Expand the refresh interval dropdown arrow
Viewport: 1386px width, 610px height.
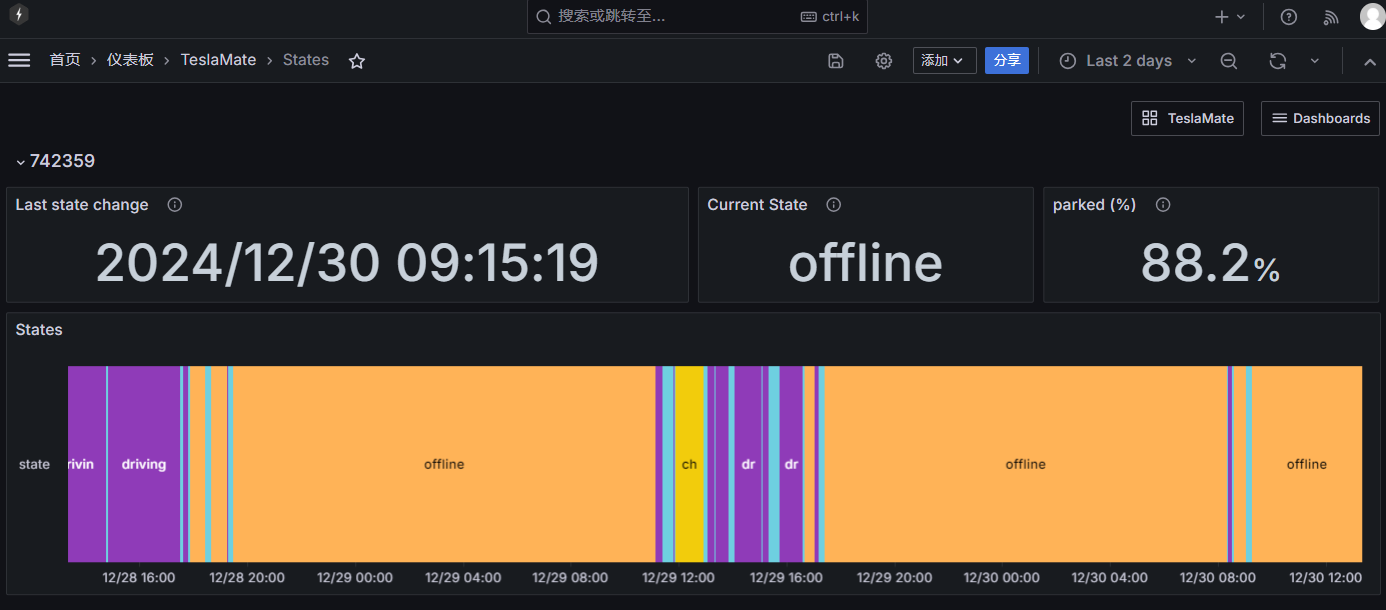pos(1315,61)
